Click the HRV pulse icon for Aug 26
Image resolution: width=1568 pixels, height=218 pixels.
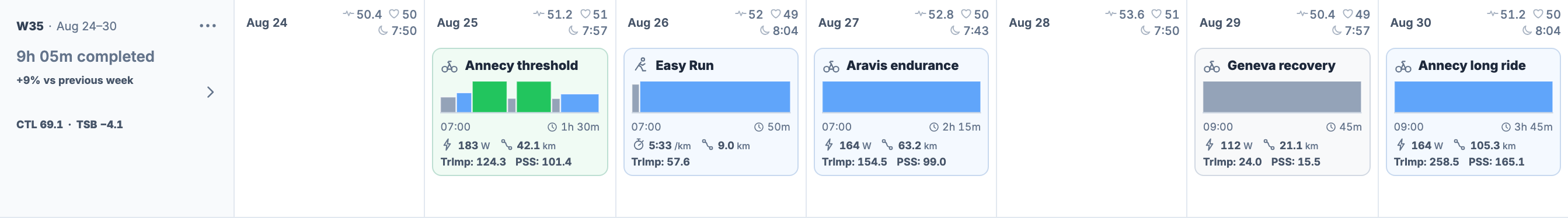[740, 13]
